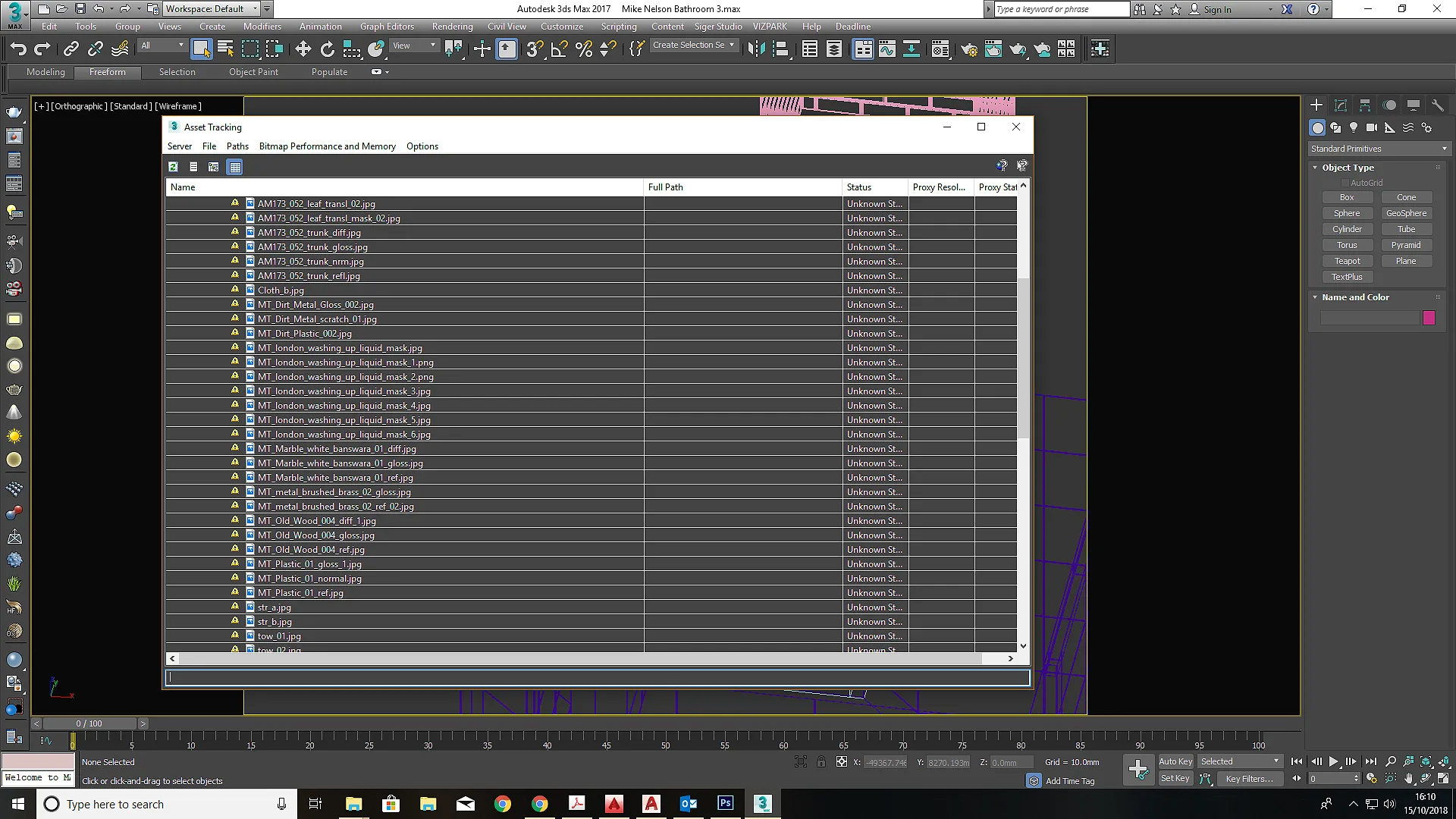The image size is (1456, 819).
Task: Switch Asset Tracking to table view icon
Action: 234,167
